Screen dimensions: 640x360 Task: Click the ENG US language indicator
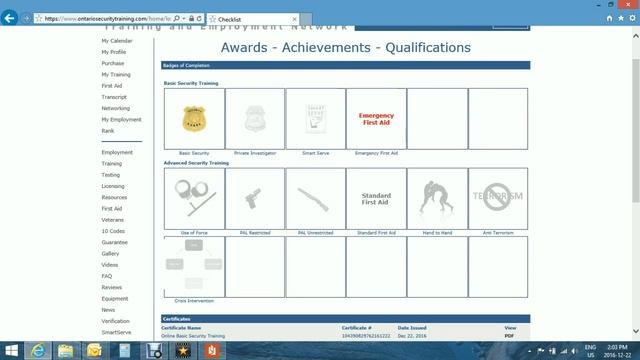coord(590,351)
